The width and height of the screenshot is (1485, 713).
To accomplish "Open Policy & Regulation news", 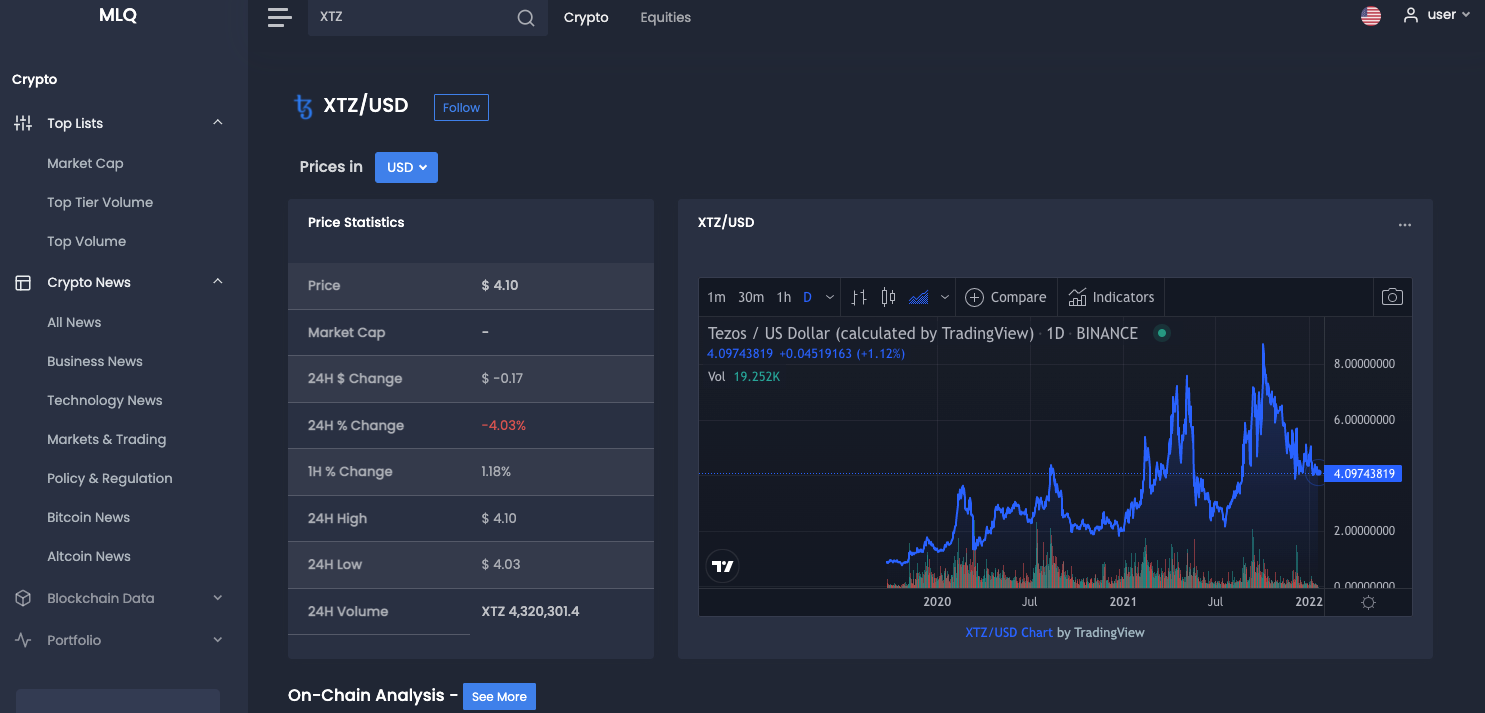I will tap(110, 478).
